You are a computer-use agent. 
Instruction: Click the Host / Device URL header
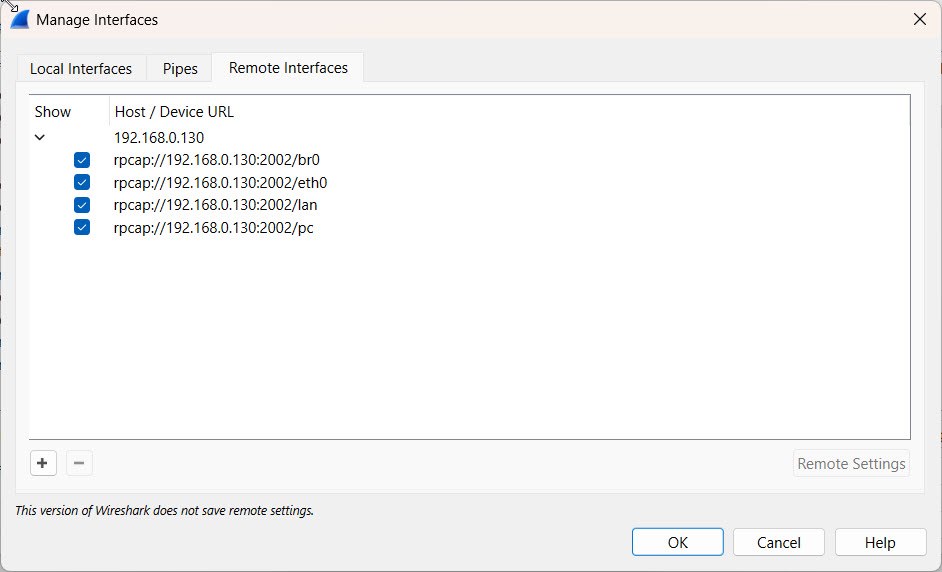click(509, 112)
